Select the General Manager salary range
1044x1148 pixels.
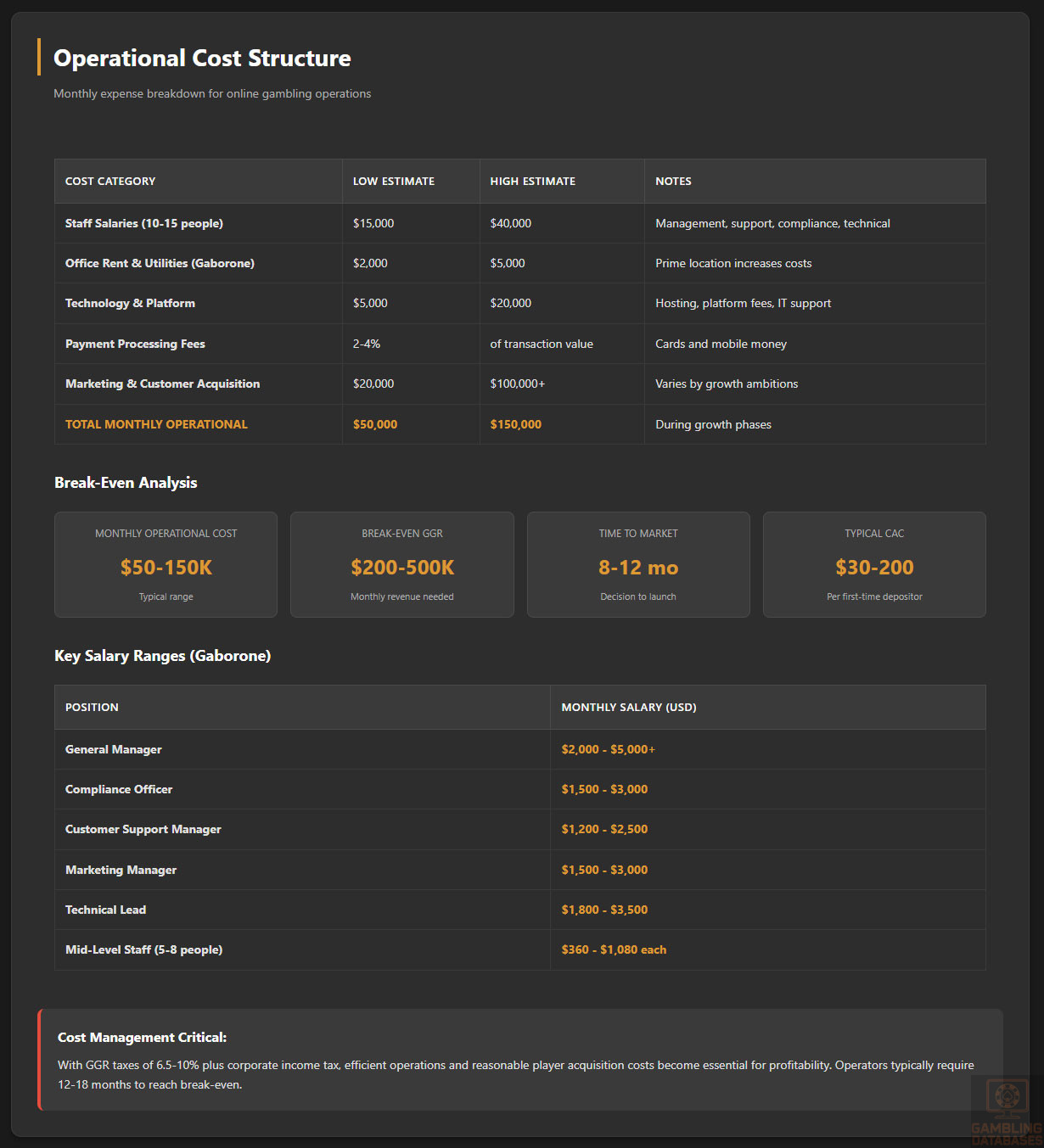pos(608,749)
